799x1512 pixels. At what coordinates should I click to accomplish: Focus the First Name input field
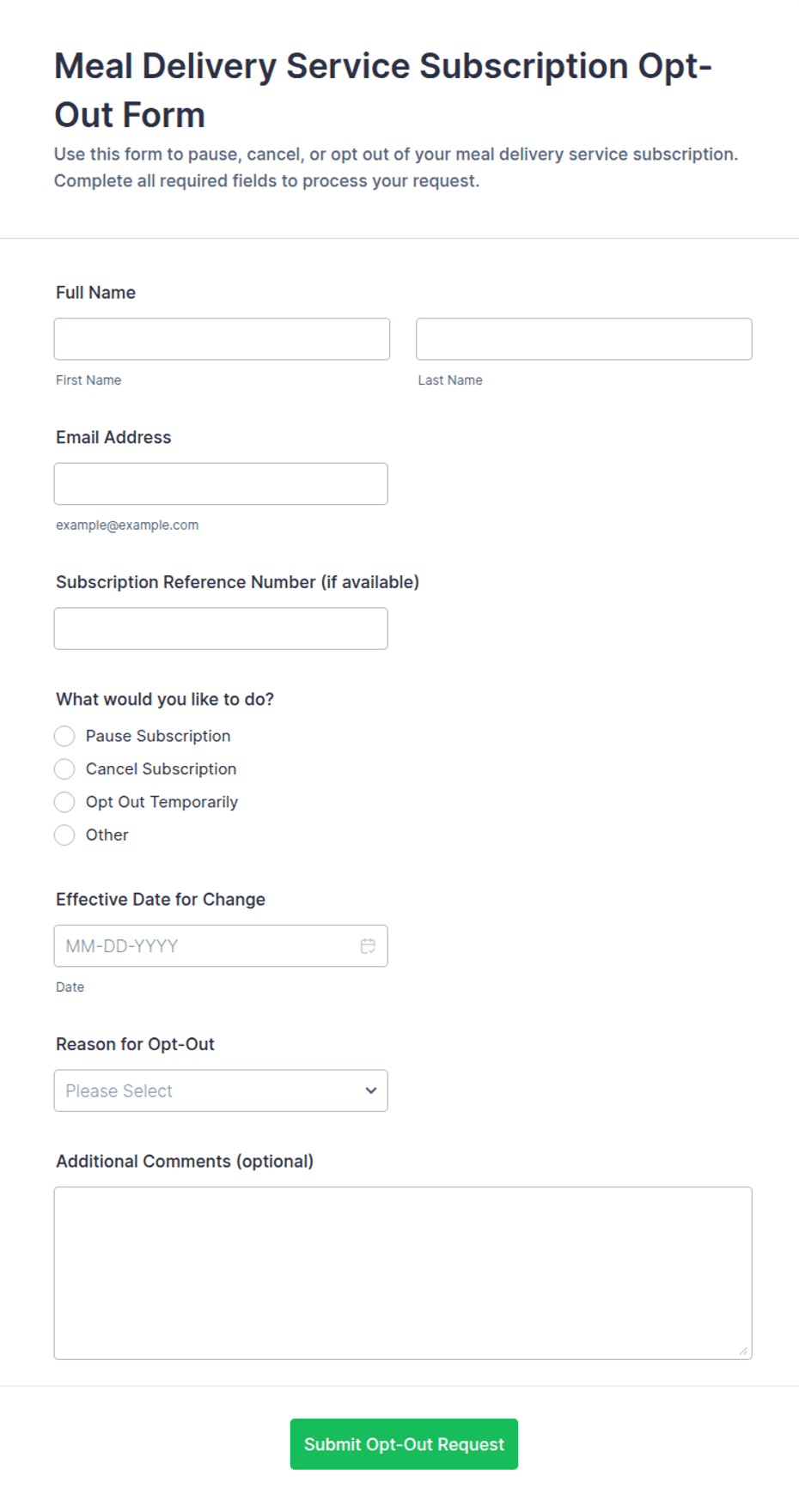(222, 339)
